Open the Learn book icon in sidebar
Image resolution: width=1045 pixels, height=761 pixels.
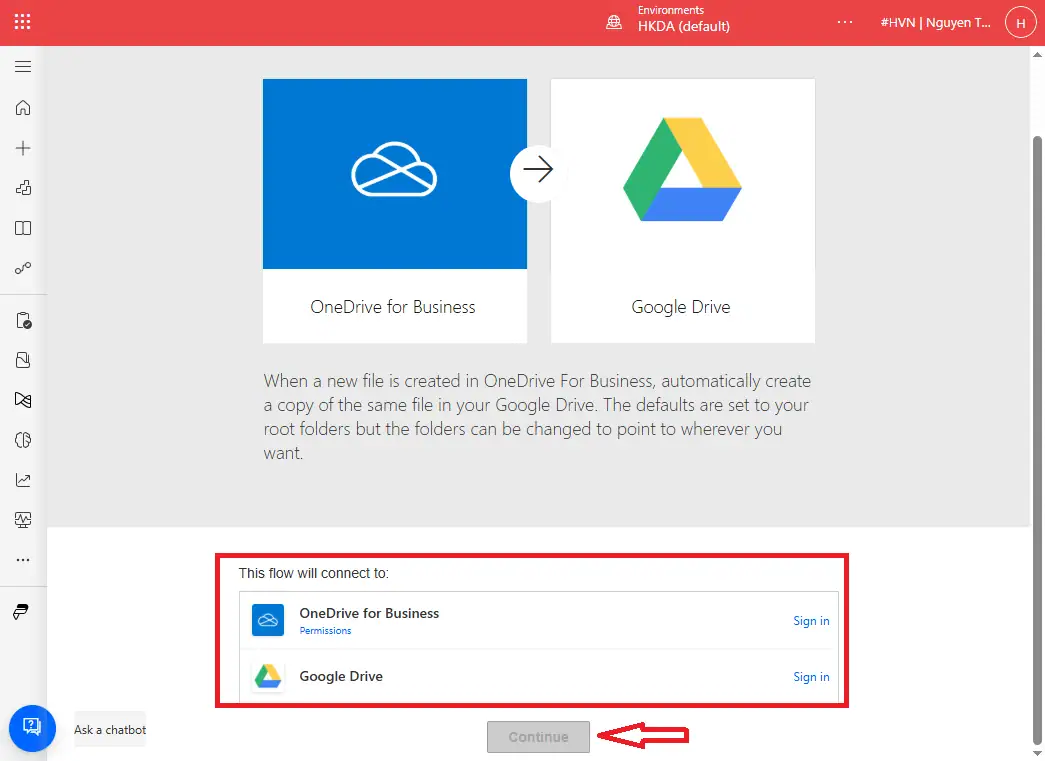pos(23,228)
